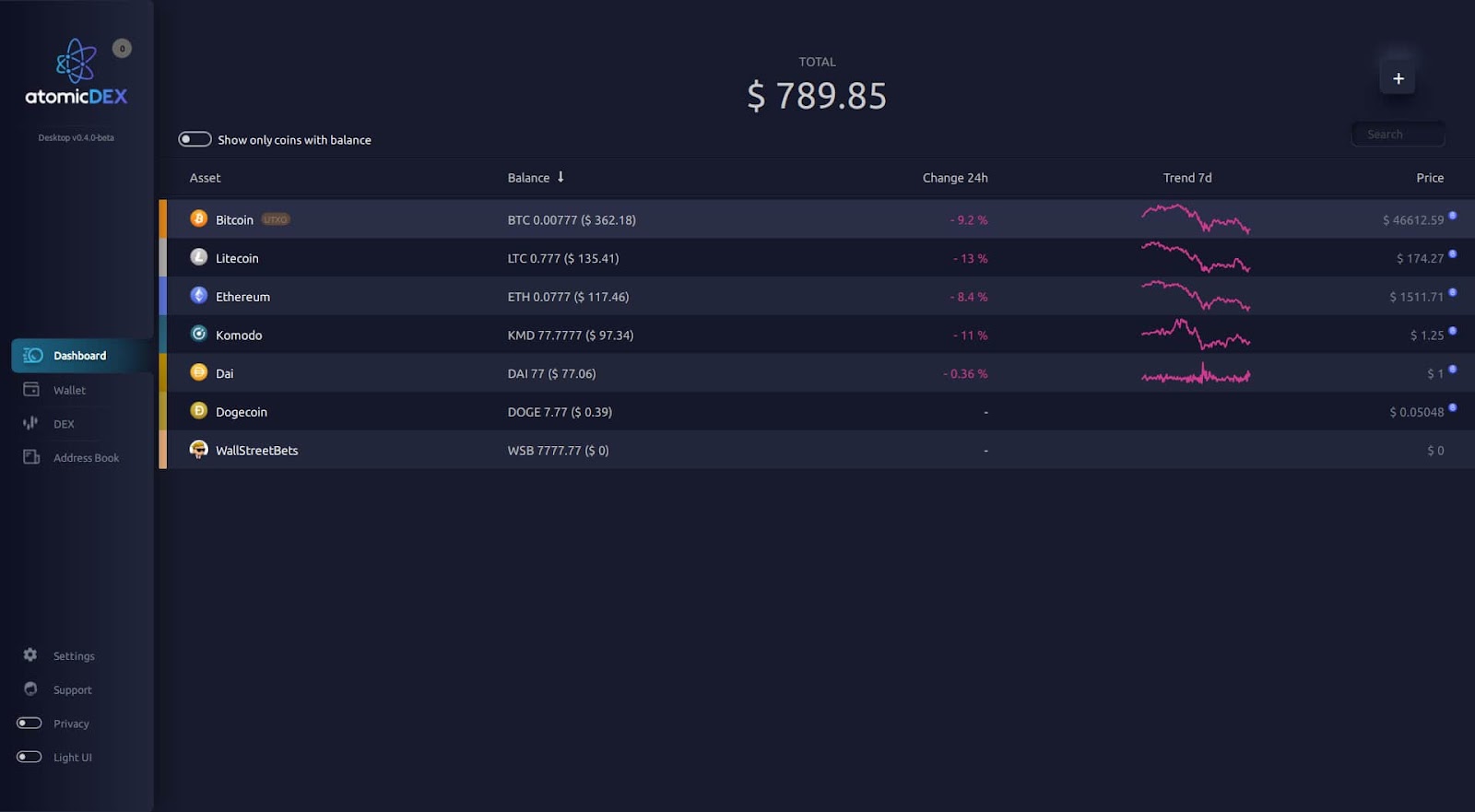Click the blue dot beside Komodo price

pos(1453,331)
